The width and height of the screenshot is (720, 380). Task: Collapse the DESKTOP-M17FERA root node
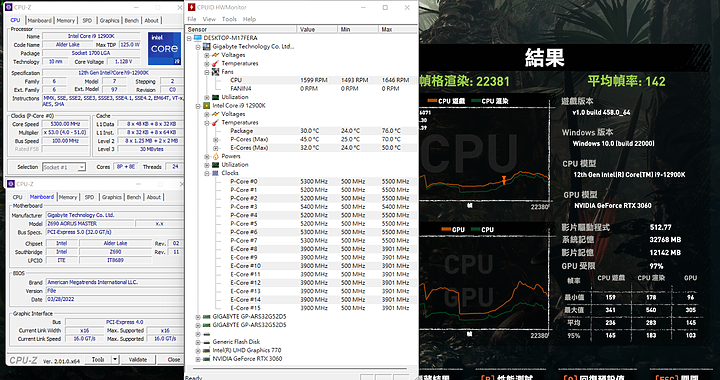click(190, 38)
